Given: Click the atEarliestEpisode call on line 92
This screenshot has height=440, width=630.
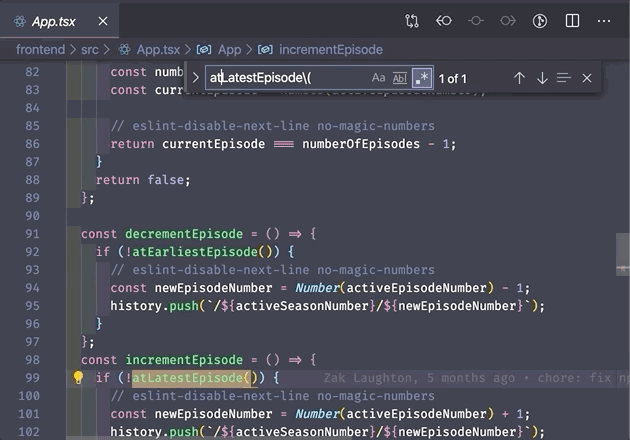Looking at the screenshot, I should [195, 252].
